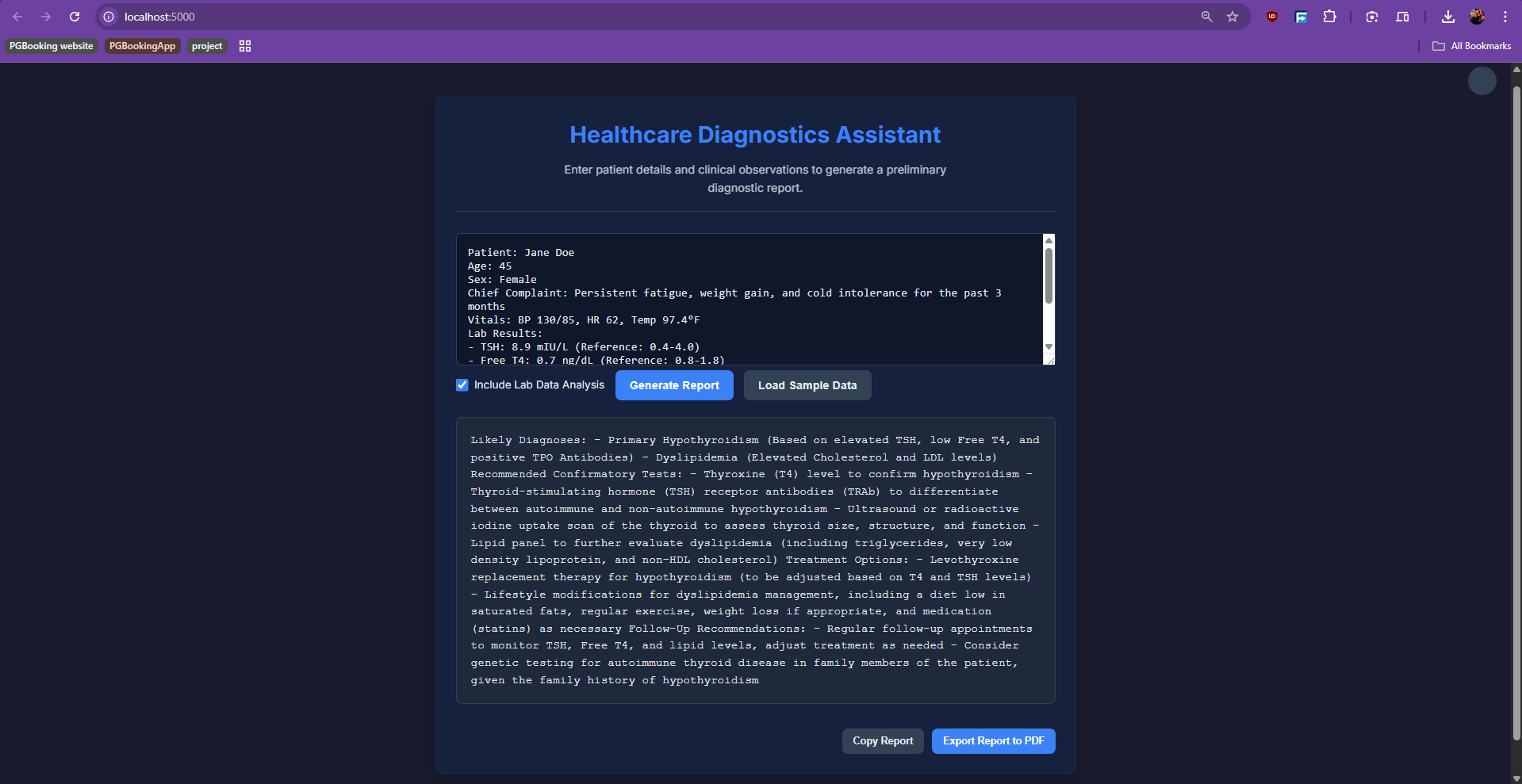Viewport: 1522px width, 784px height.
Task: Export Report to PDF
Action: pyautogui.click(x=993, y=741)
